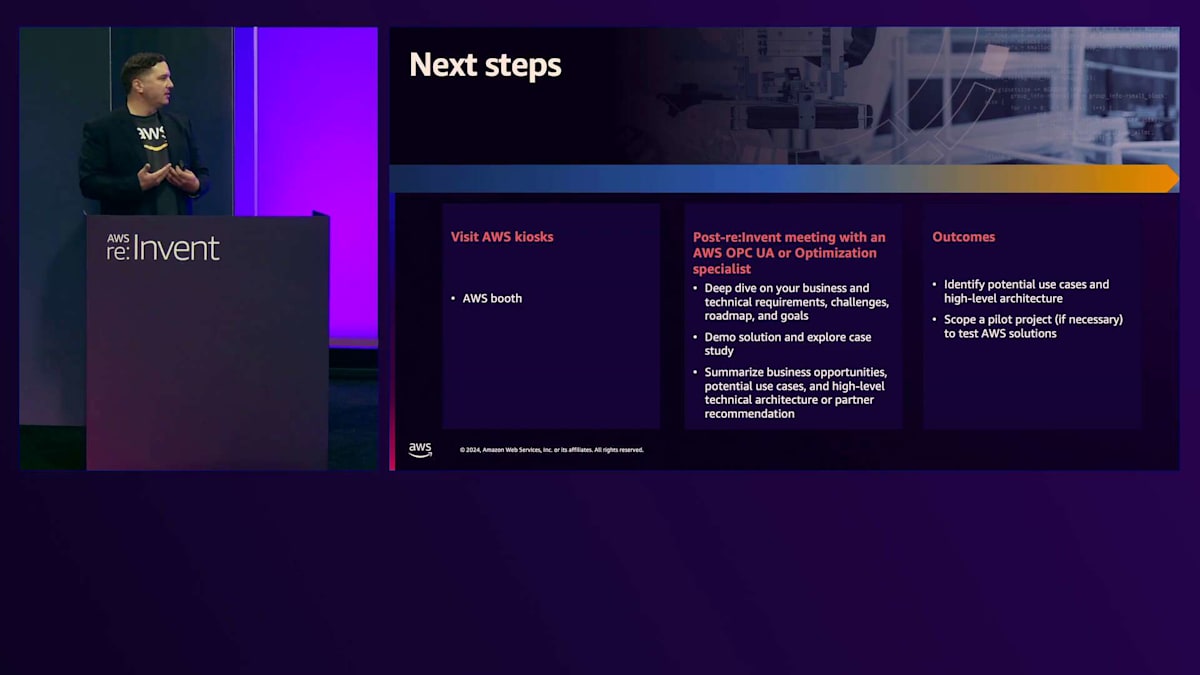Click "Identify potential use cases" bullet
The width and height of the screenshot is (1200, 675).
pyautogui.click(x=1021, y=291)
